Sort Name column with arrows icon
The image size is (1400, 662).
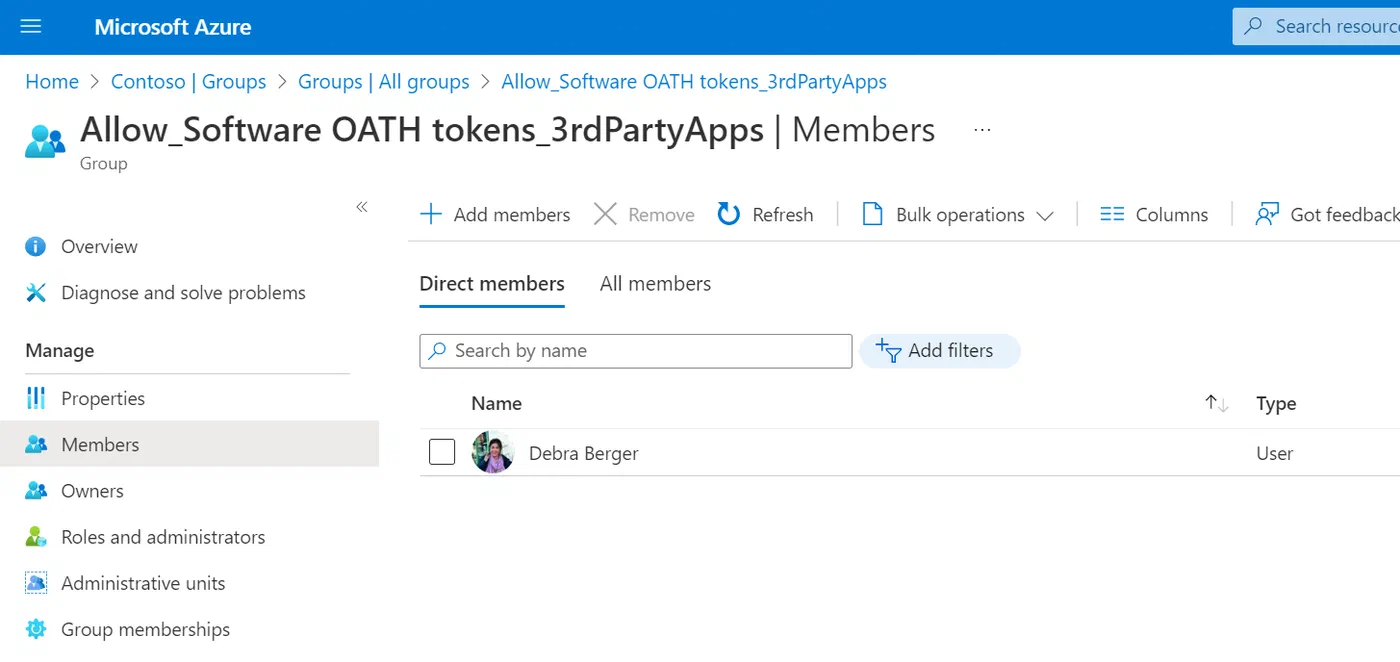coord(1217,403)
